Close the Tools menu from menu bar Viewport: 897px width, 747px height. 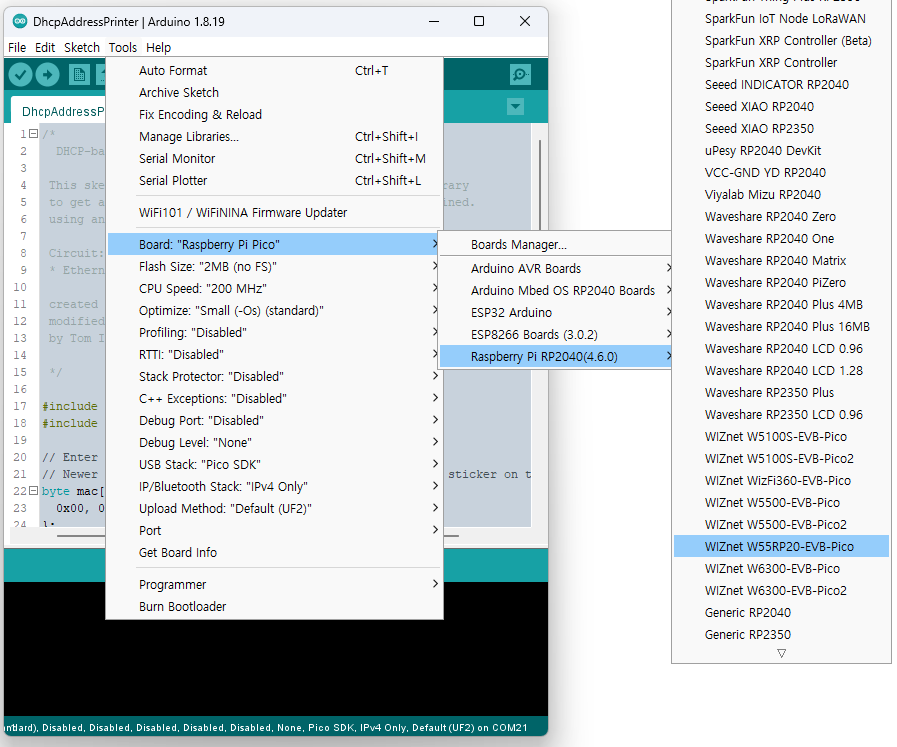123,47
